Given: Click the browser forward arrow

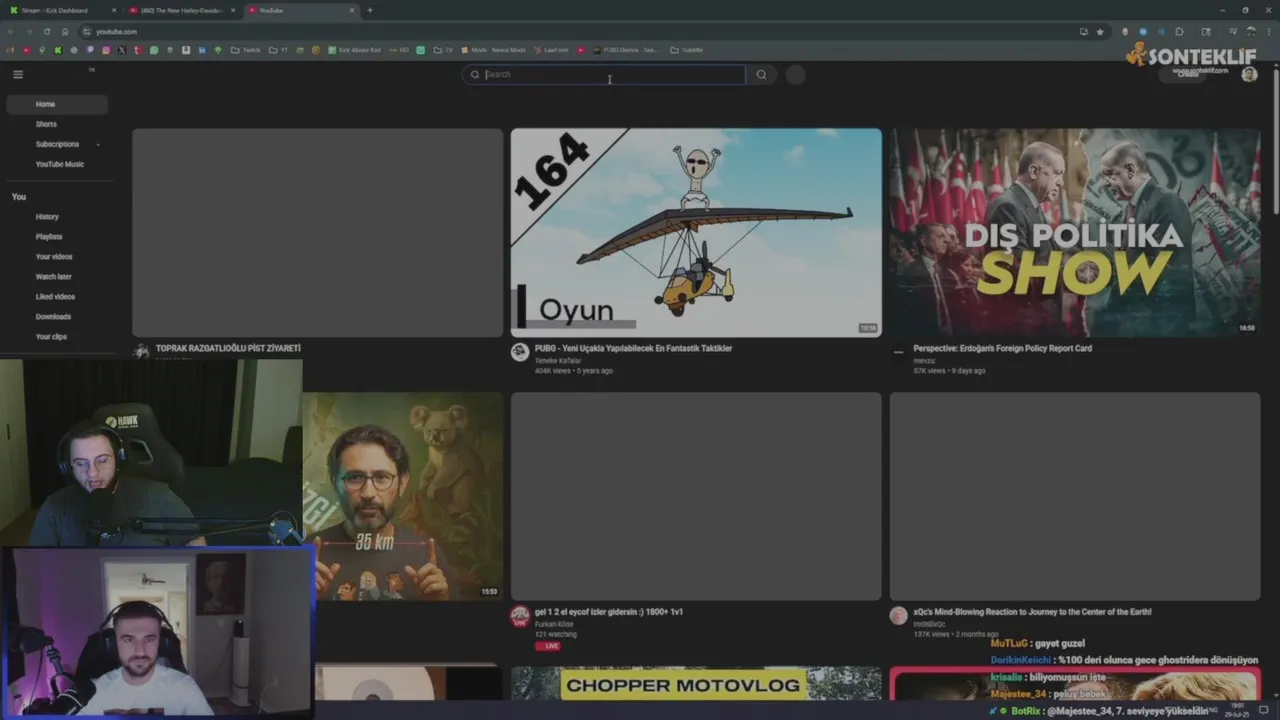Looking at the screenshot, I should coord(28,32).
